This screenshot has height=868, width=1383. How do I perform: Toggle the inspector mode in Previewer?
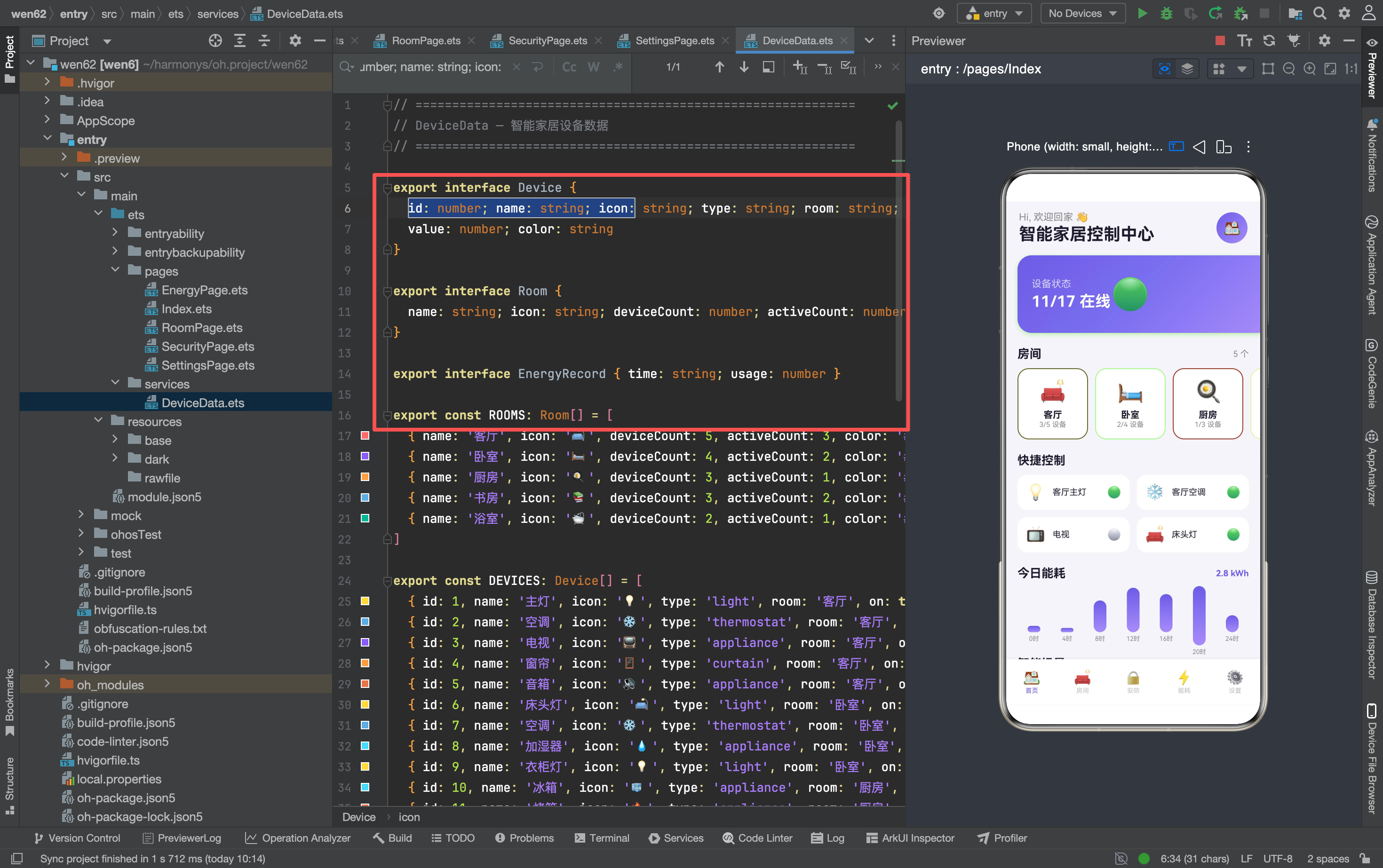tap(1164, 69)
